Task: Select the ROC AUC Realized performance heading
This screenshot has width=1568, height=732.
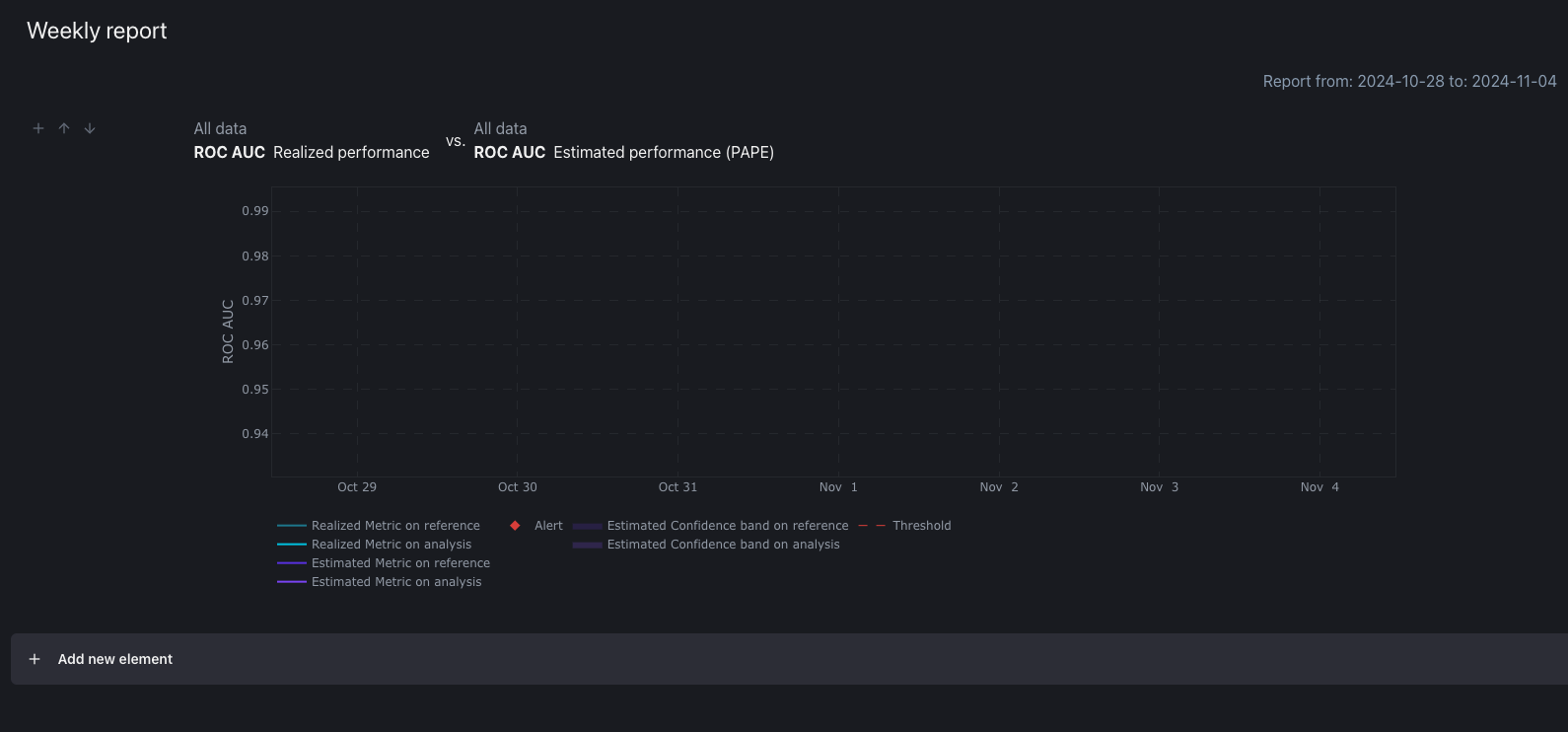Action: tap(312, 152)
